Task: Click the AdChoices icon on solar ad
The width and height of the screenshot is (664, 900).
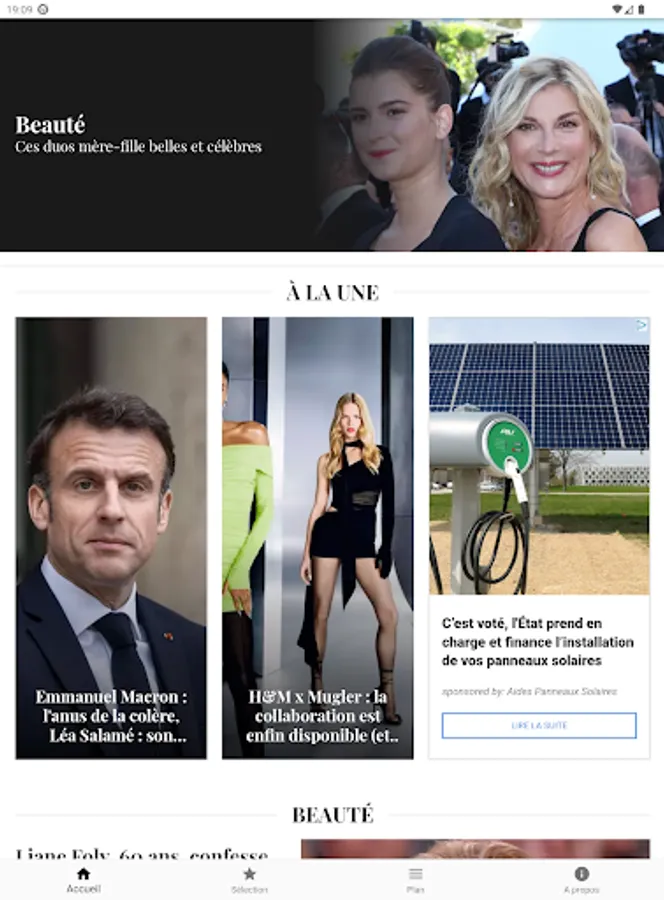Action: (x=642, y=325)
